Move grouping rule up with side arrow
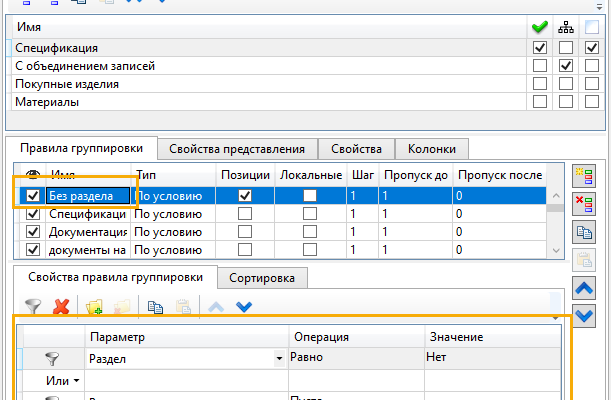Screen dimensions: 611x400 point(587,289)
